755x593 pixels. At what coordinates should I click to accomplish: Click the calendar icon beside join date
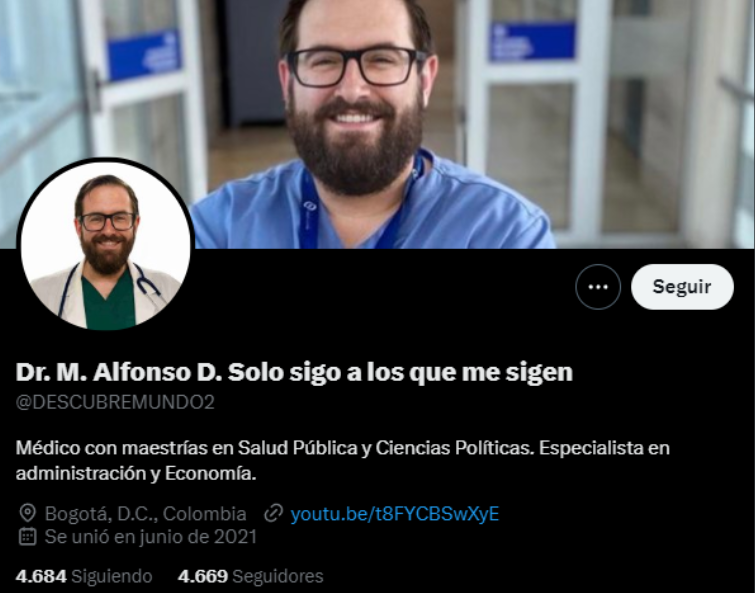click(x=27, y=536)
